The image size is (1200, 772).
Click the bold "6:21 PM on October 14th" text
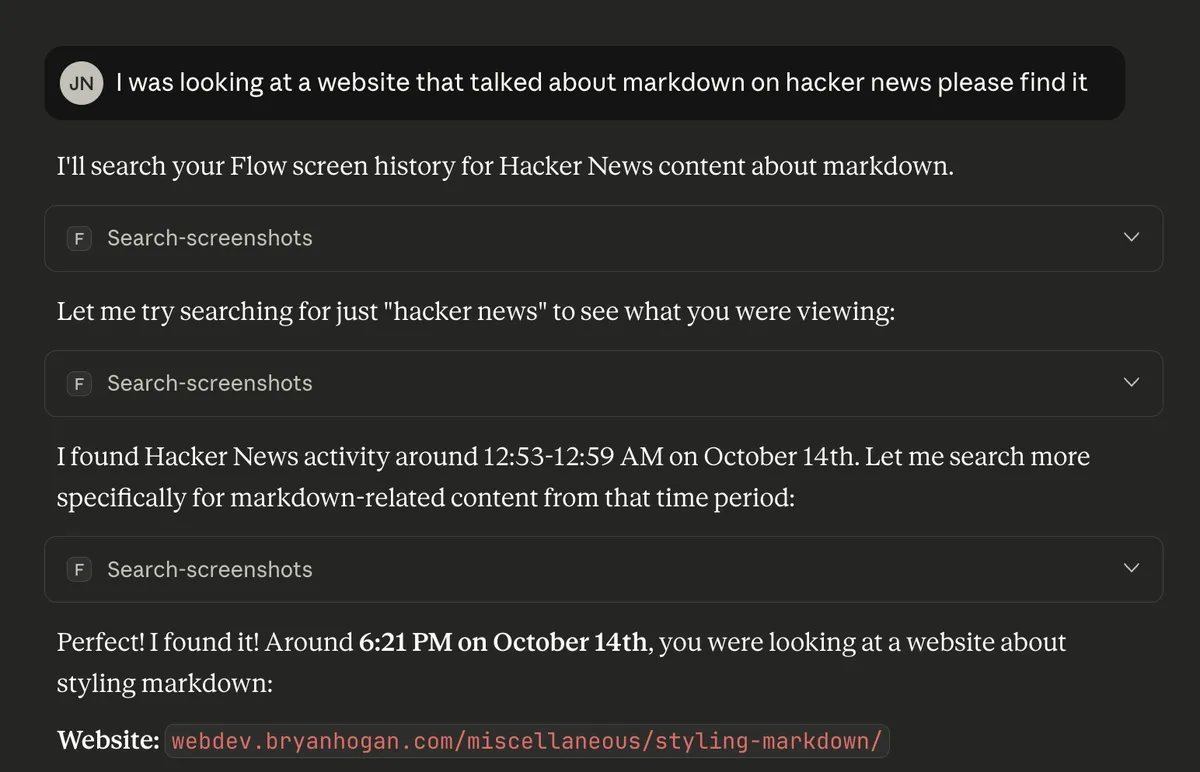click(x=503, y=642)
